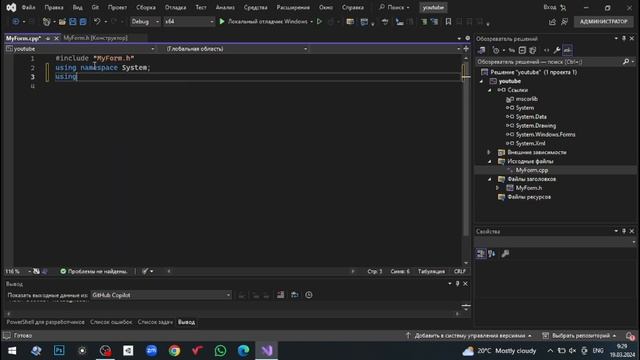Open the youtube project scope dropdown
Viewport: 640px width, 360px height.
80,49
